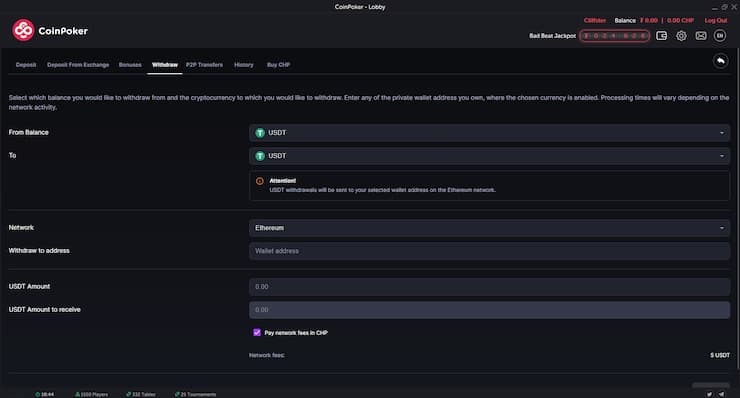
Task: Open the History tab
Action: [x=244, y=65]
